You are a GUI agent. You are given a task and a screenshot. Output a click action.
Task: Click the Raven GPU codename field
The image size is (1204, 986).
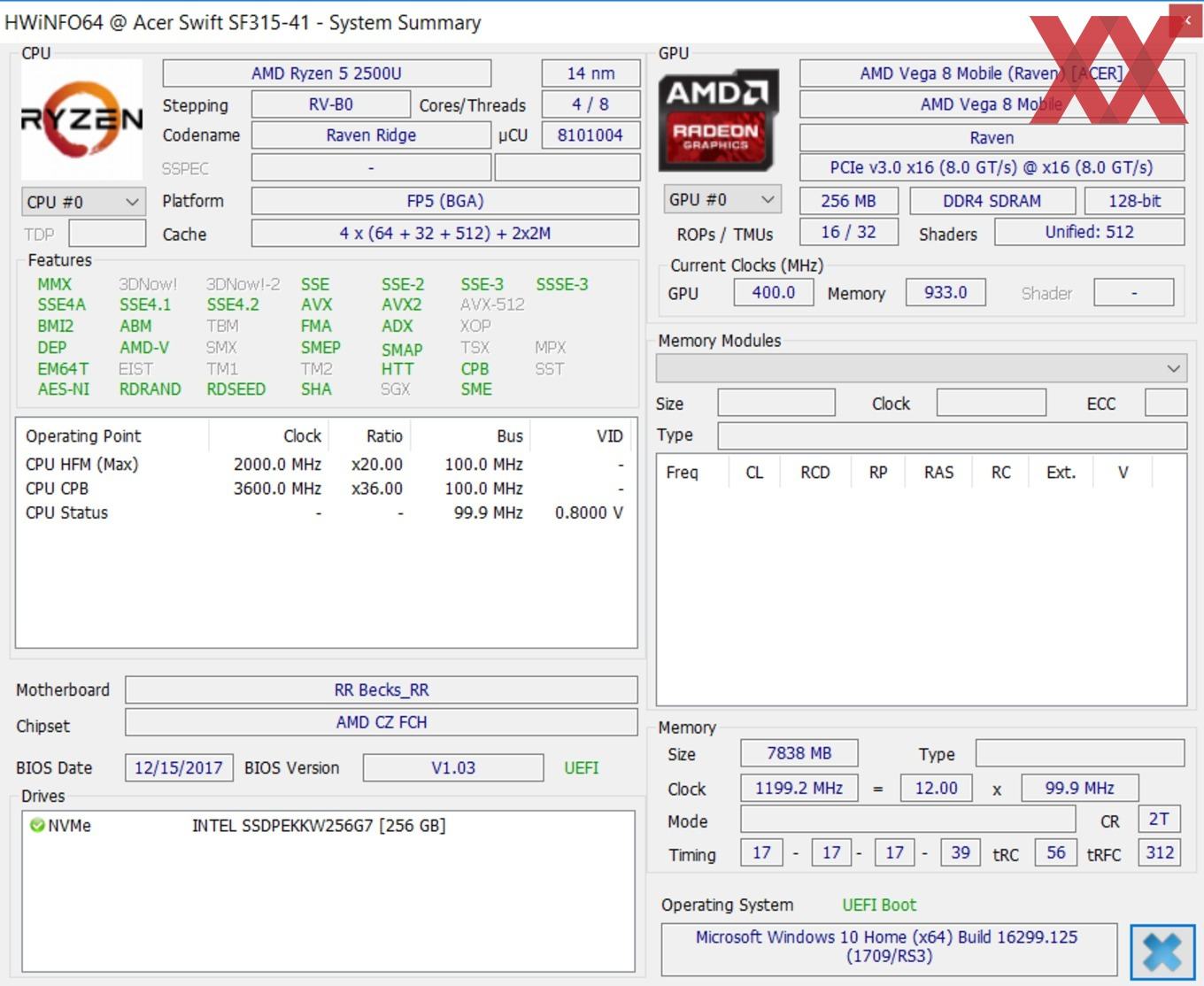992,137
